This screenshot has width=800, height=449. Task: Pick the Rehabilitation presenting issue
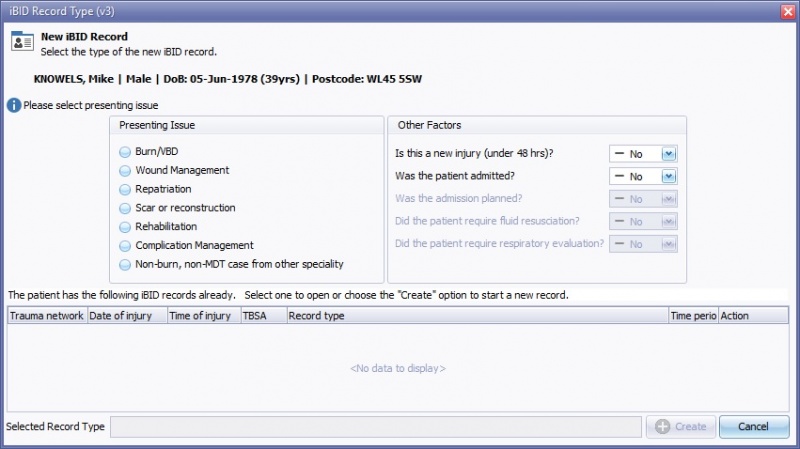[x=125, y=227]
